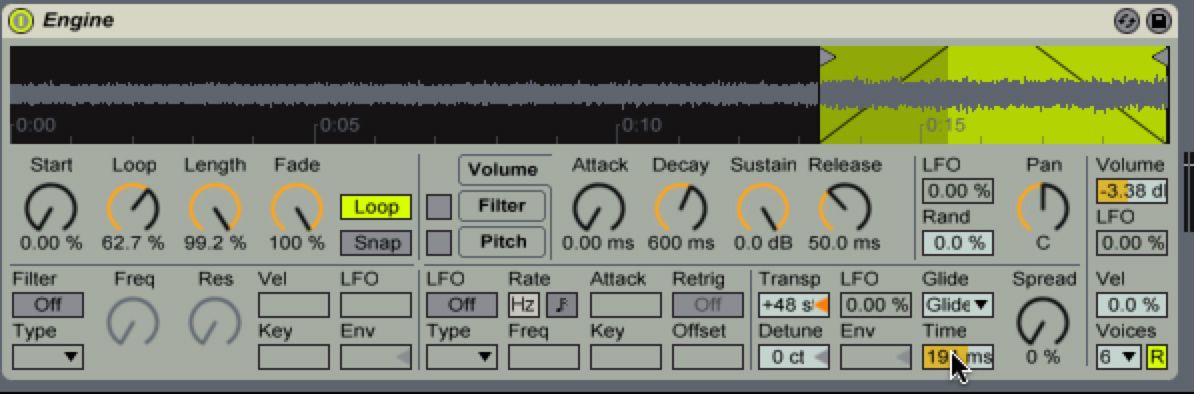Enable the Snap toggle
This screenshot has height=394, width=1194.
click(375, 243)
